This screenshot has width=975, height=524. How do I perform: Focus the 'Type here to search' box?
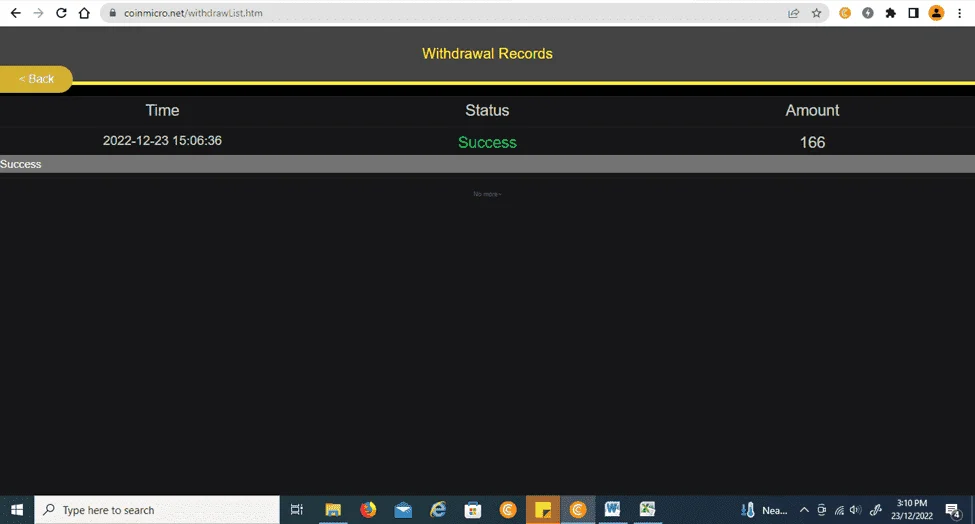coord(157,510)
